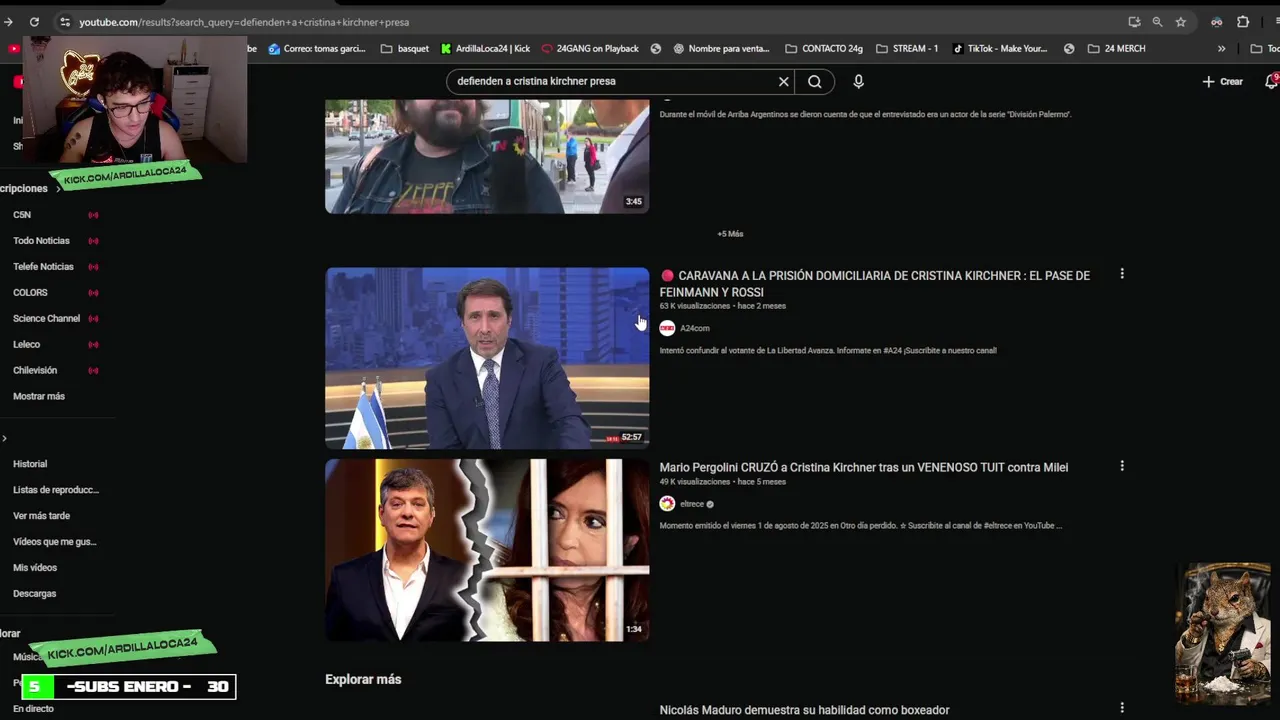The image size is (1280, 720).
Task: Click the live indicator next to COLORS
Action: click(93, 293)
